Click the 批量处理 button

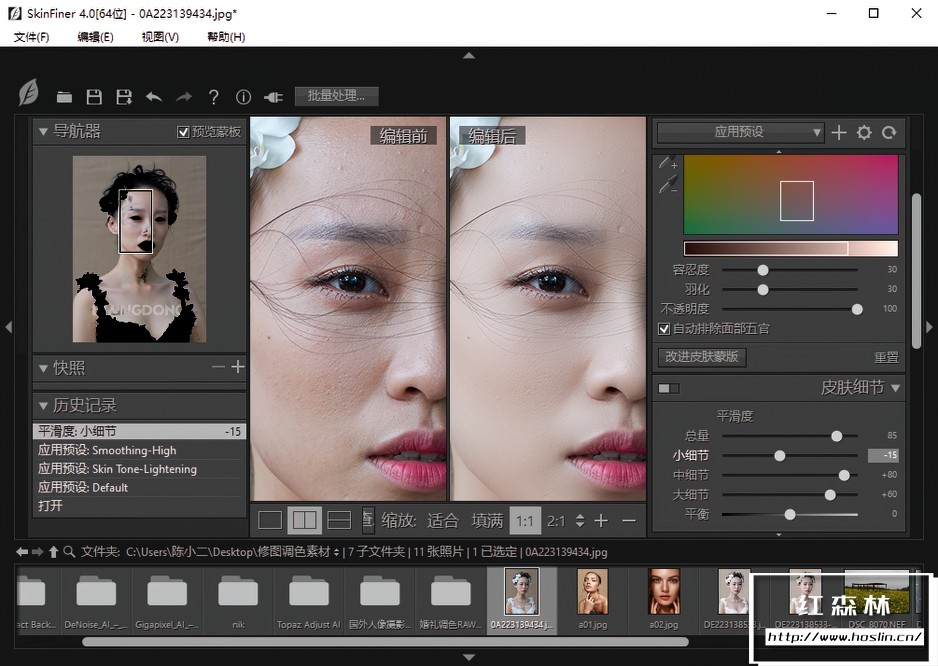click(336, 96)
